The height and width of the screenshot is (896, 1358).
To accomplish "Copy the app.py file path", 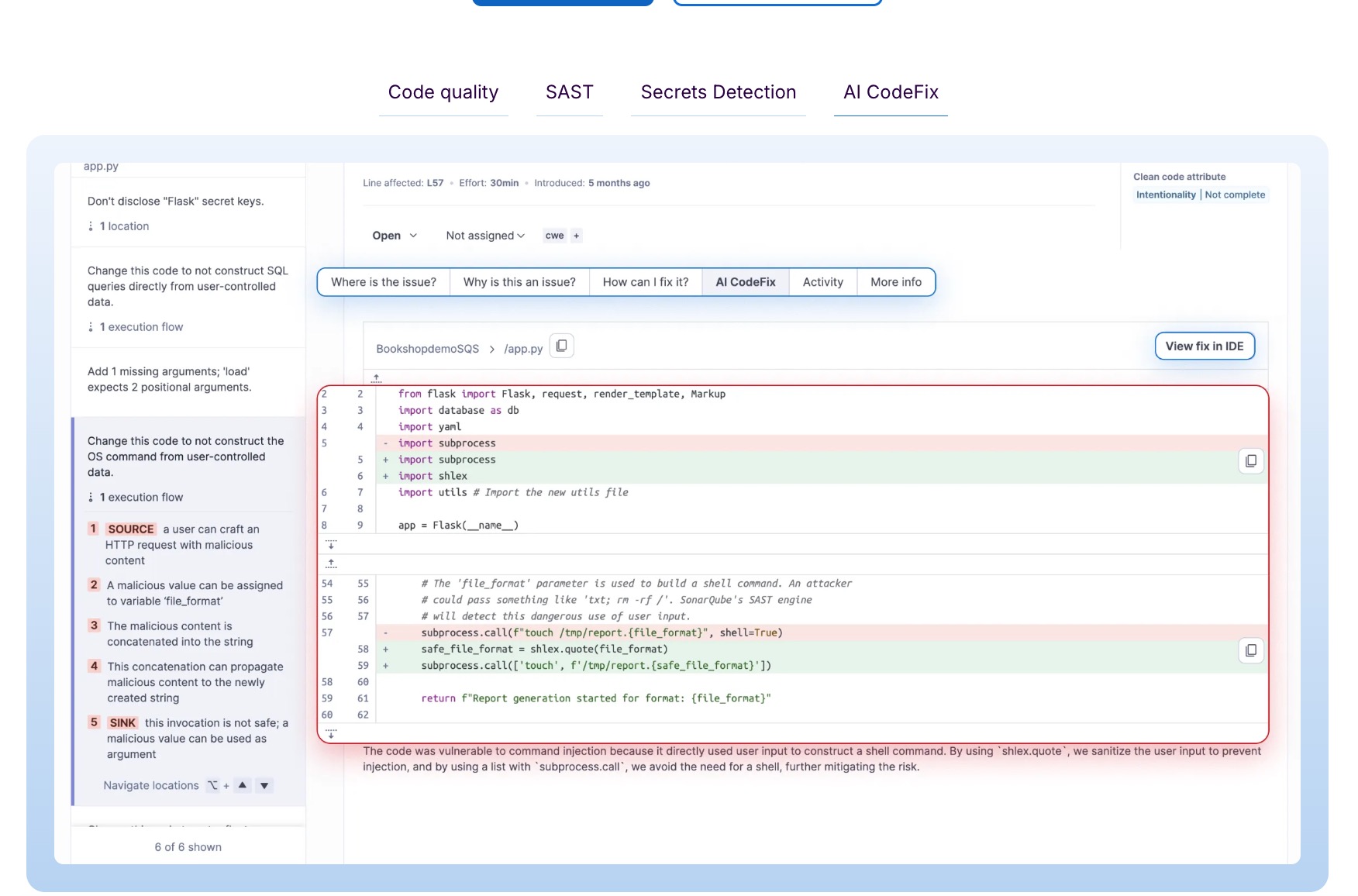I will coord(561,346).
